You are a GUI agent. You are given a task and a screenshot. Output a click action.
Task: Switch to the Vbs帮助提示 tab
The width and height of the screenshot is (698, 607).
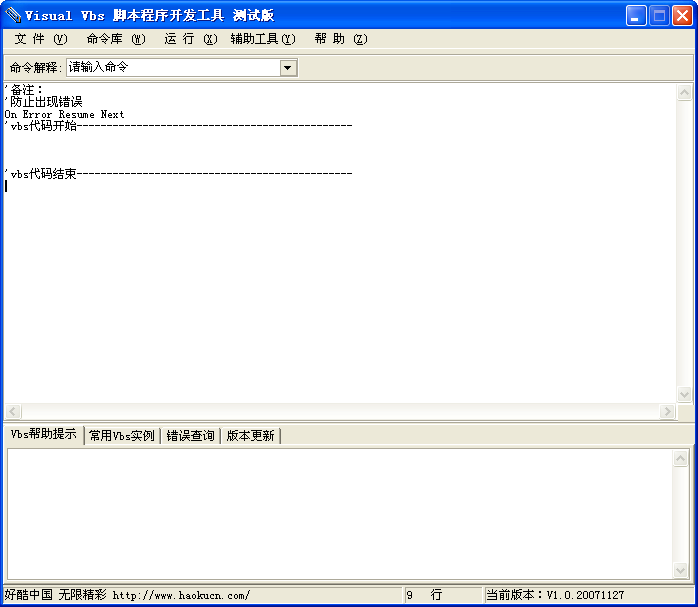pos(43,435)
